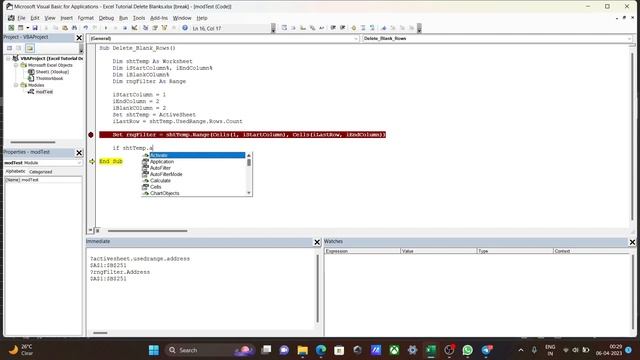Open the Insert menu

click(x=67, y=18)
